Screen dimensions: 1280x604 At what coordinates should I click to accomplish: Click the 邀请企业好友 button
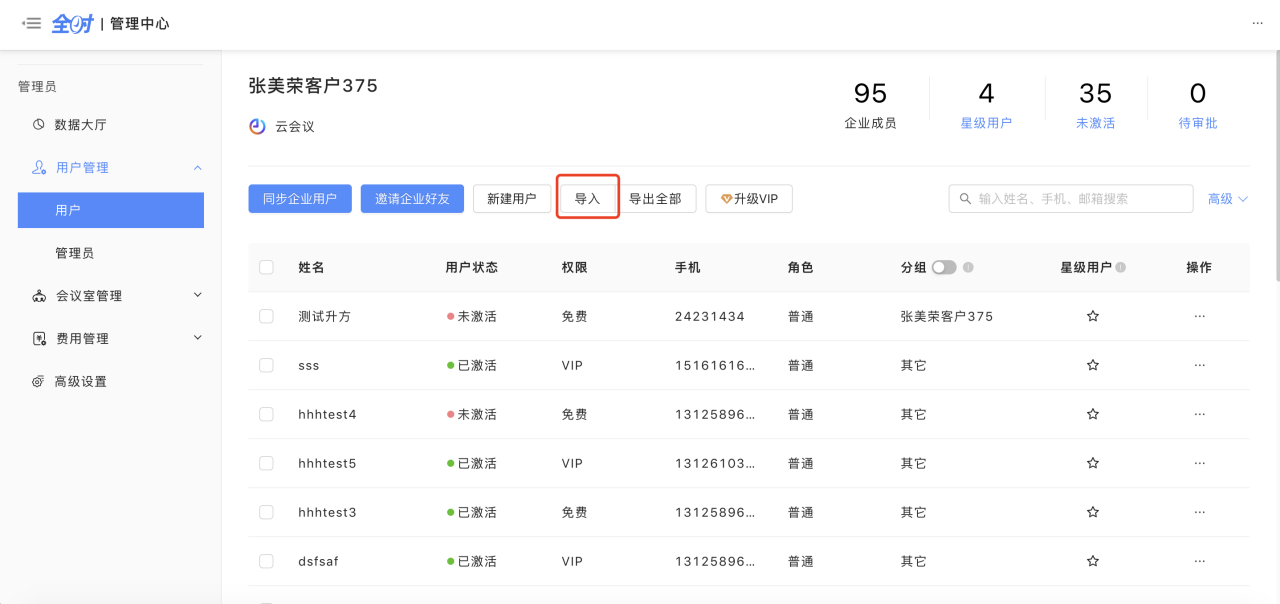[412, 199]
